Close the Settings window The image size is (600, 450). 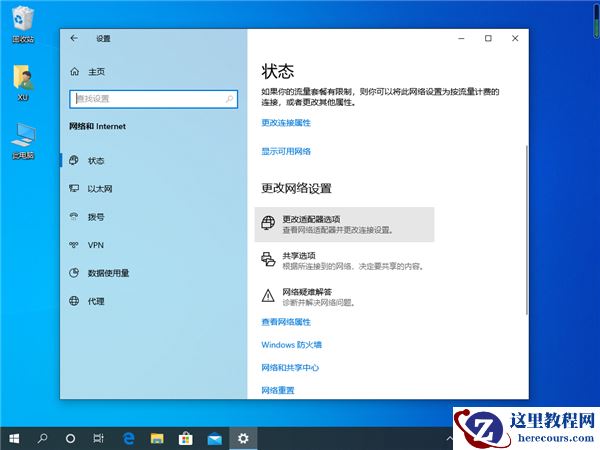(515, 38)
